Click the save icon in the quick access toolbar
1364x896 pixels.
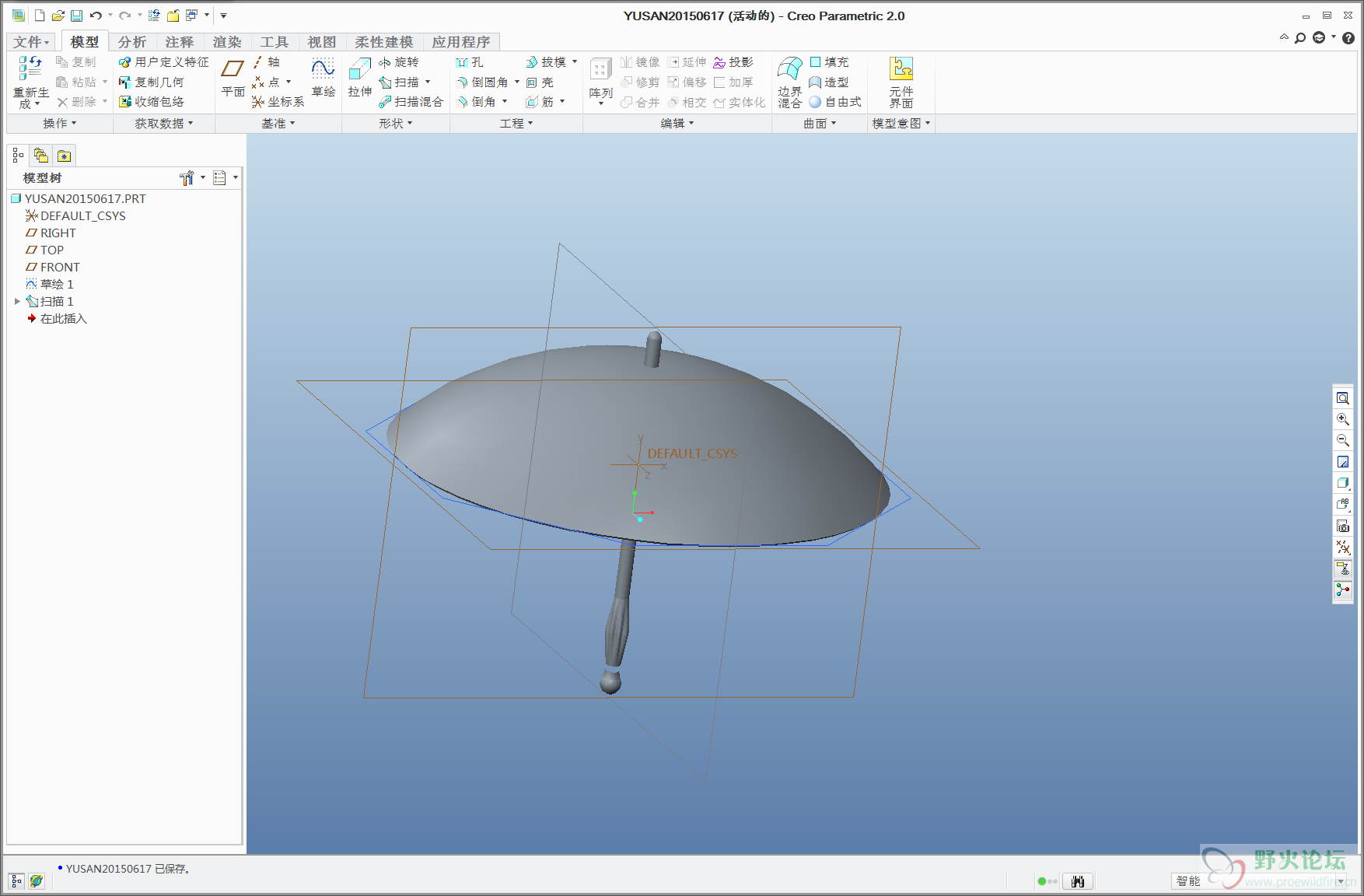[x=76, y=16]
